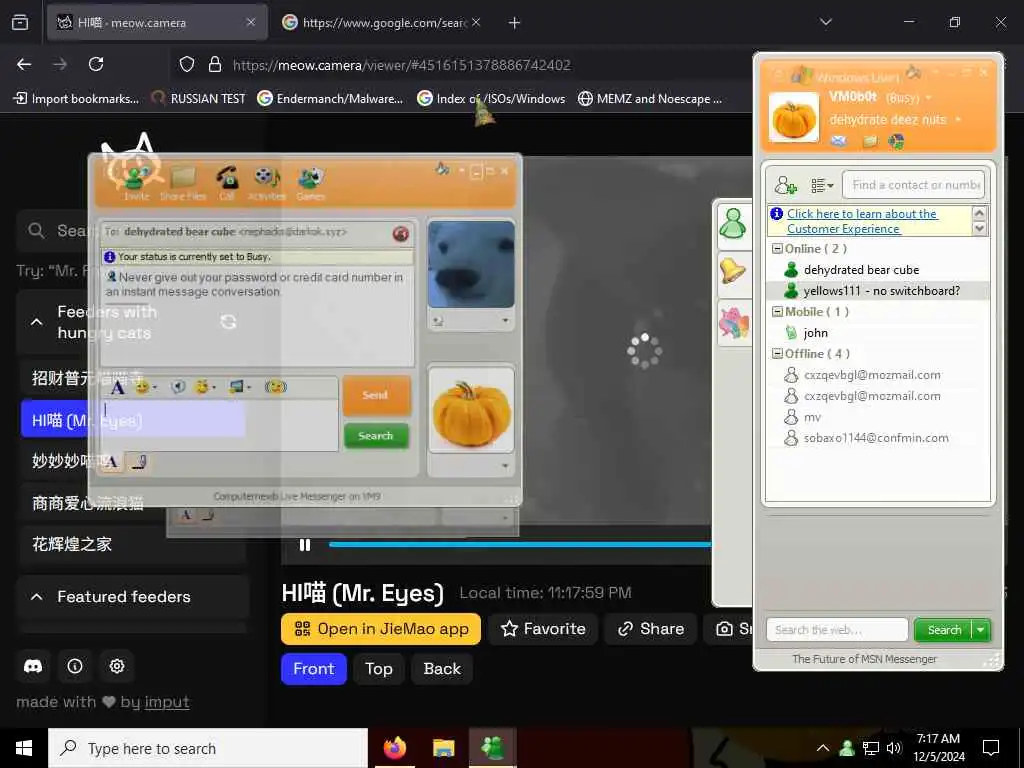The height and width of the screenshot is (768, 1024).
Task: Record a voice clip with speaker icon
Action: click(x=178, y=387)
